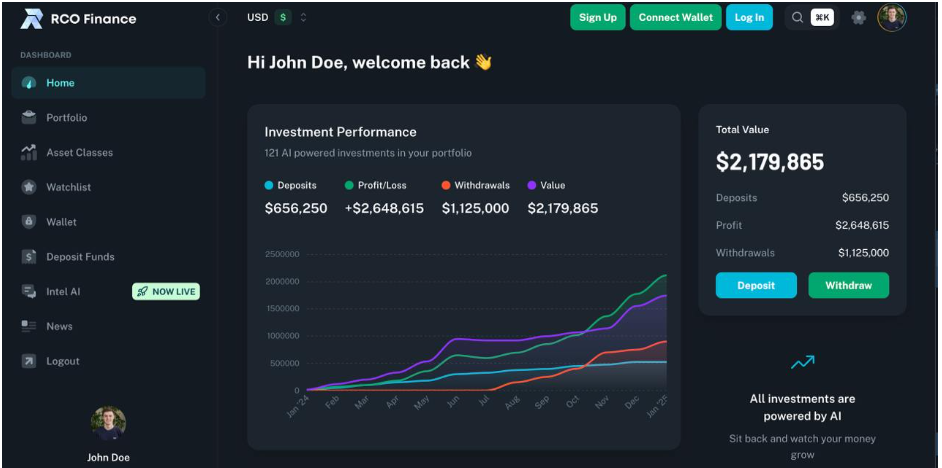This screenshot has height=468, width=942.
Task: Click the search magnifier icon
Action: [797, 18]
